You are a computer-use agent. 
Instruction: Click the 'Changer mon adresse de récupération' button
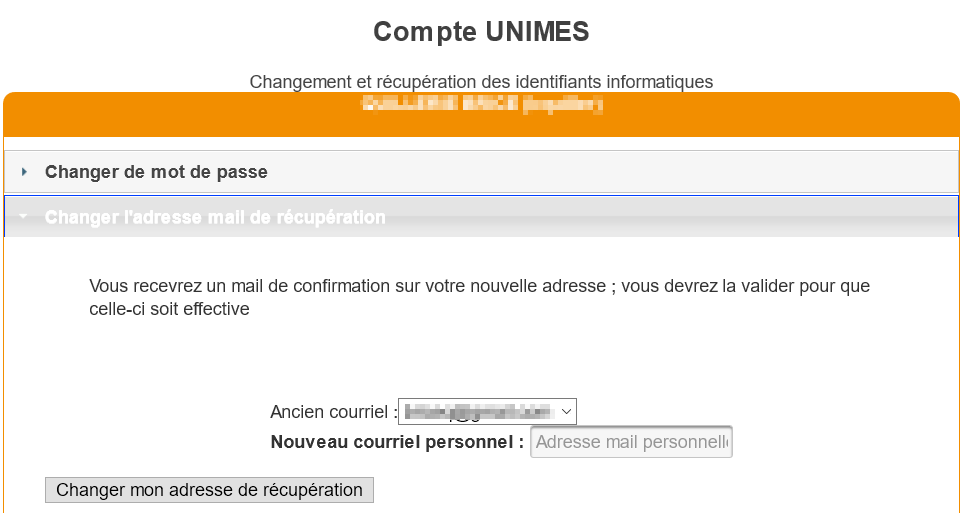click(x=209, y=490)
